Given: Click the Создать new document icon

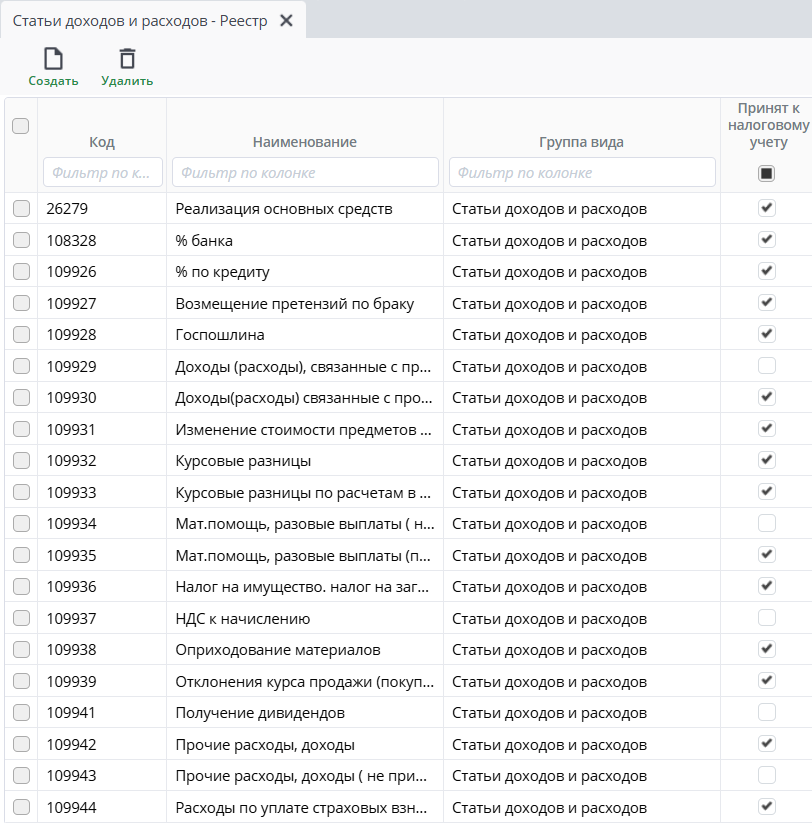Looking at the screenshot, I should point(53,59).
